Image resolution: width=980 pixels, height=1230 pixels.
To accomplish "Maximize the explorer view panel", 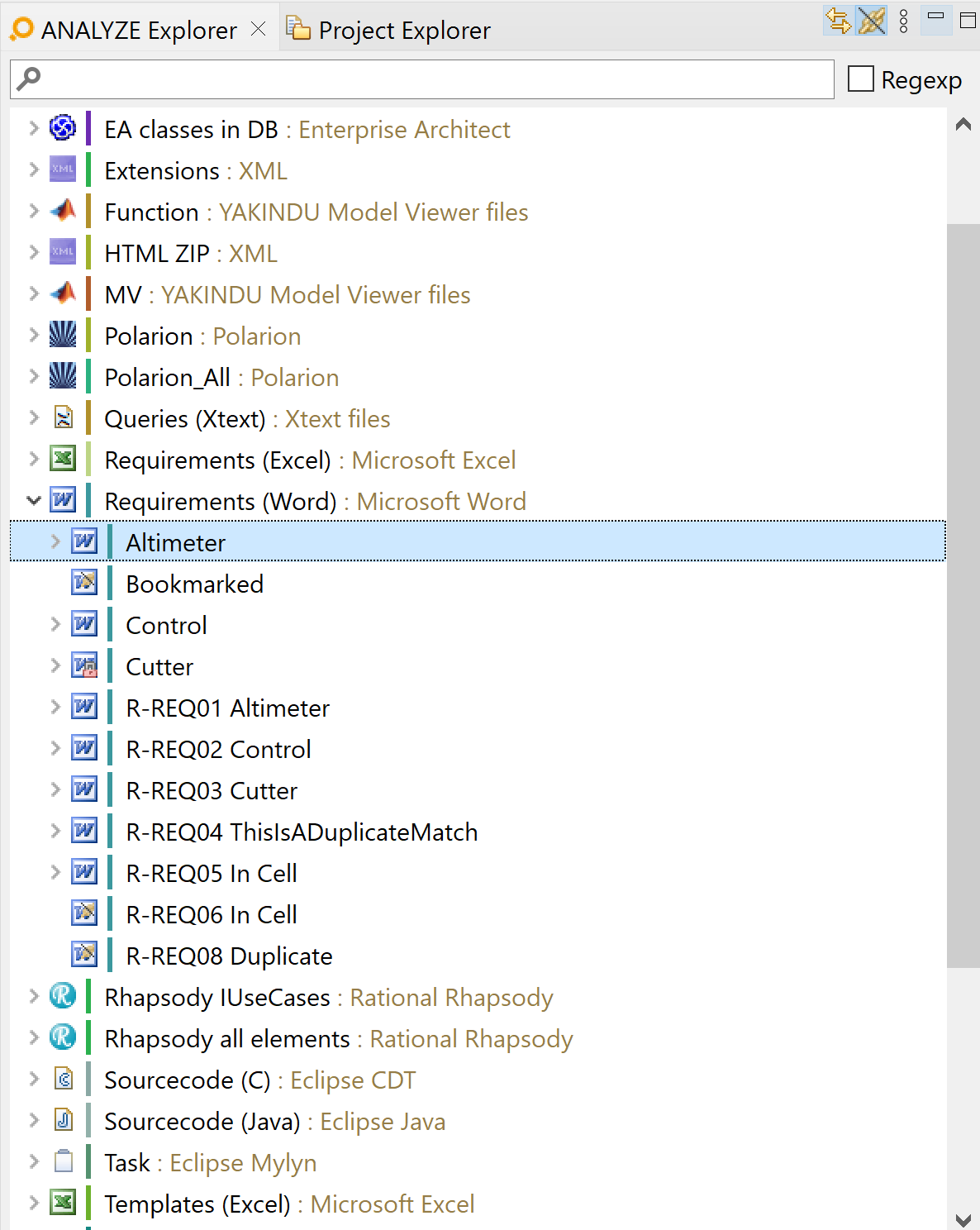I will click(968, 20).
